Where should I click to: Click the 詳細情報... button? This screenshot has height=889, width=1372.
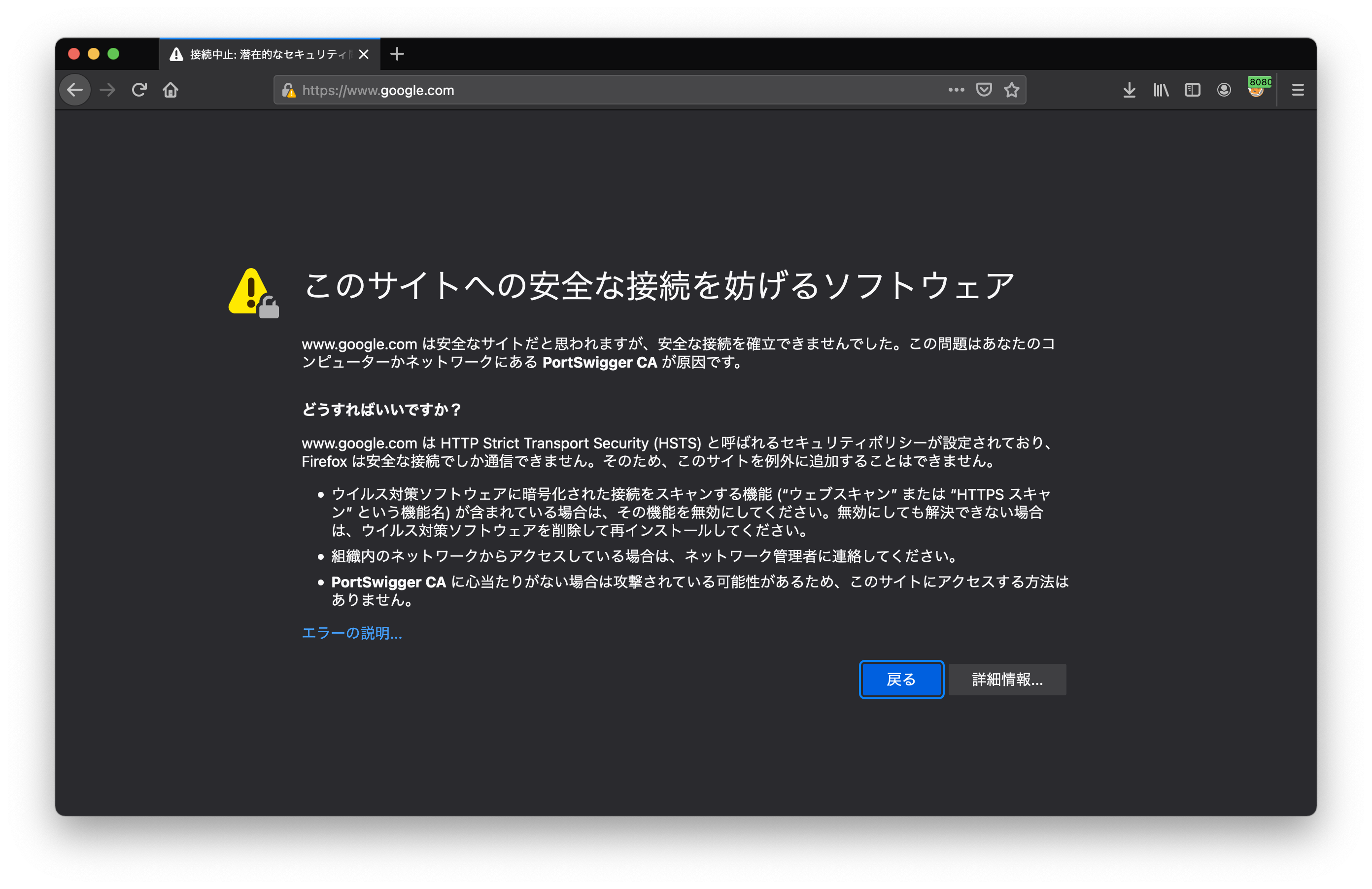(1007, 679)
